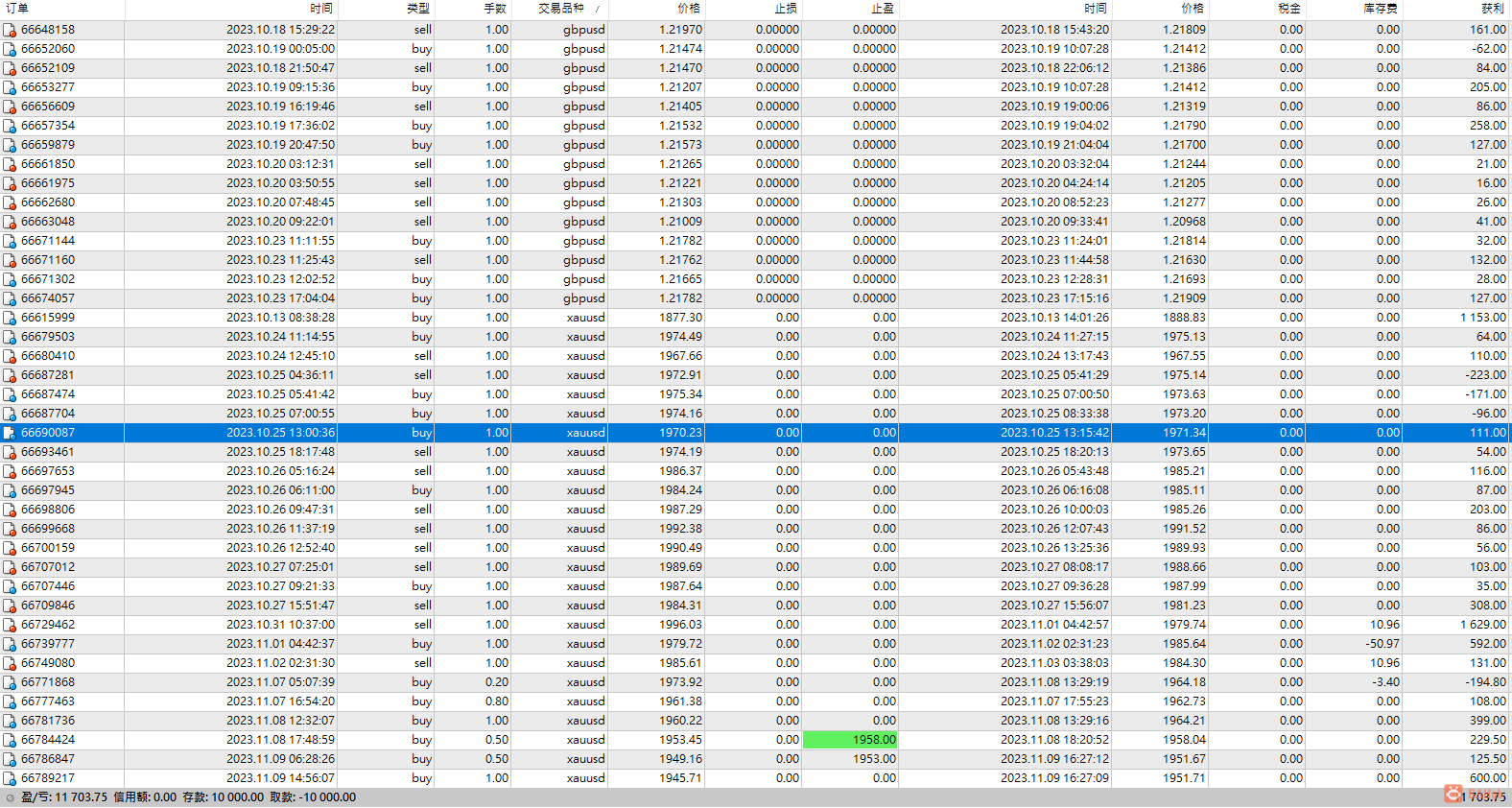Select the icon for order 66777463

pos(10,701)
